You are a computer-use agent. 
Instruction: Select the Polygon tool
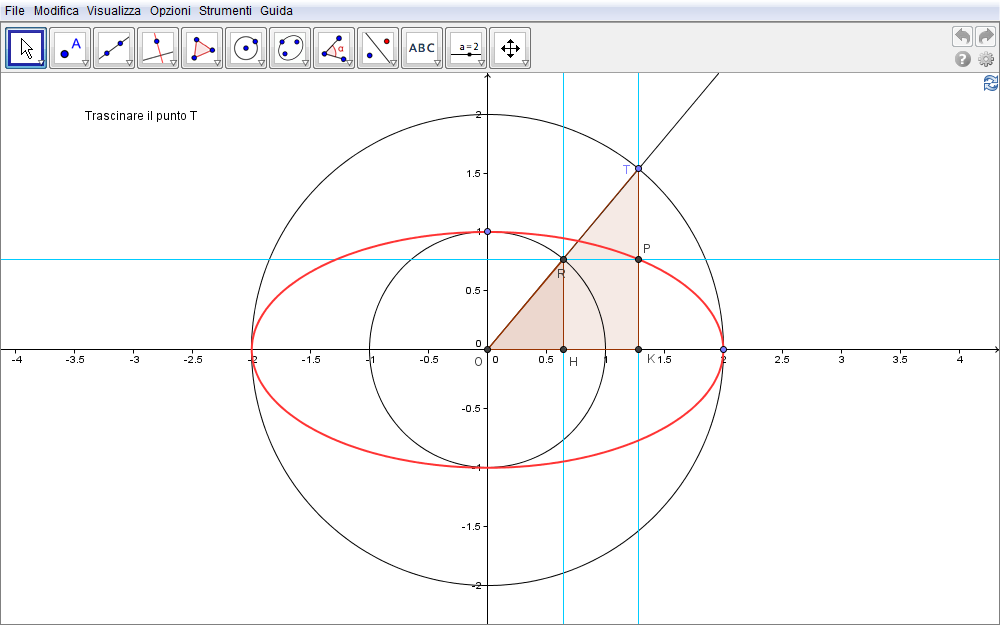click(x=202, y=47)
